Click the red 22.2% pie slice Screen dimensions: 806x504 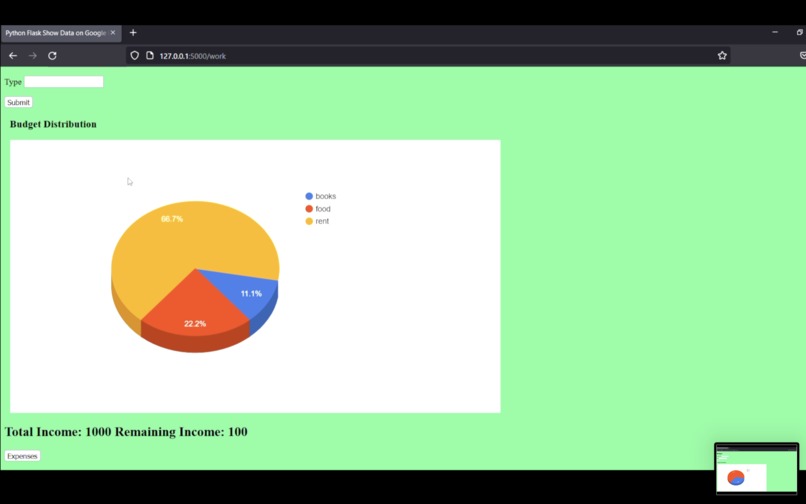pyautogui.click(x=193, y=309)
